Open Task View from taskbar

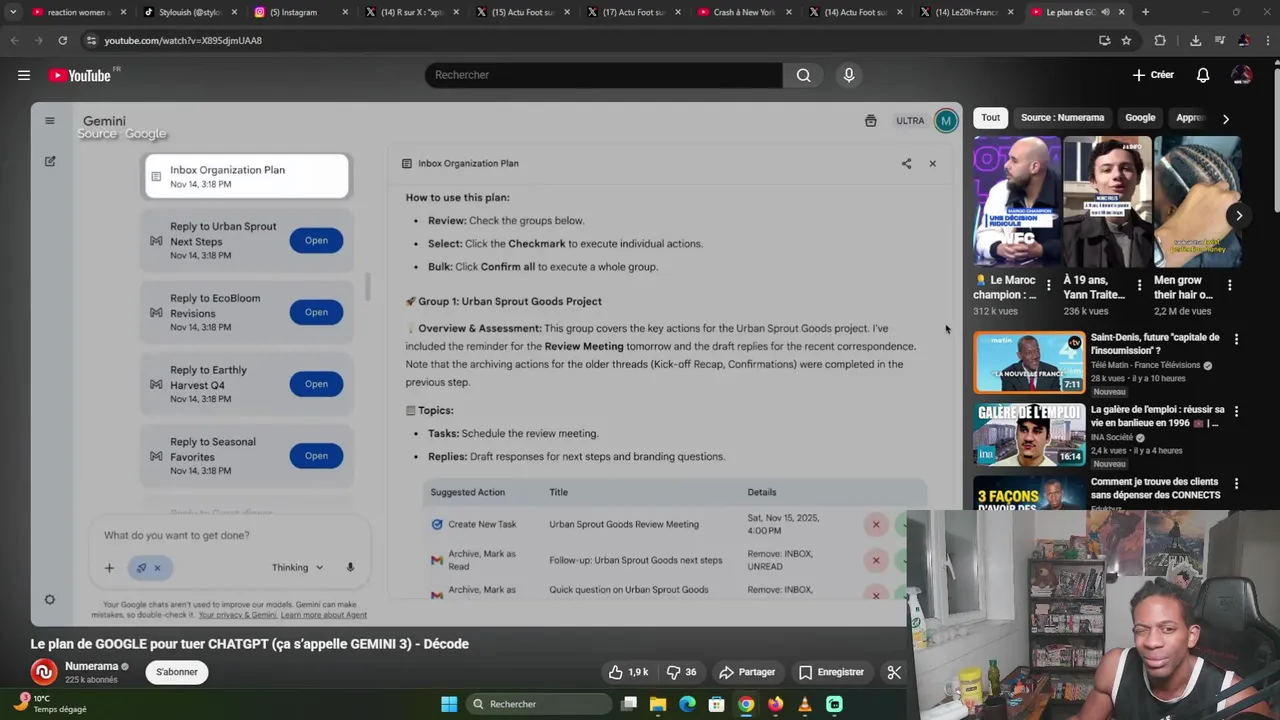[629, 704]
